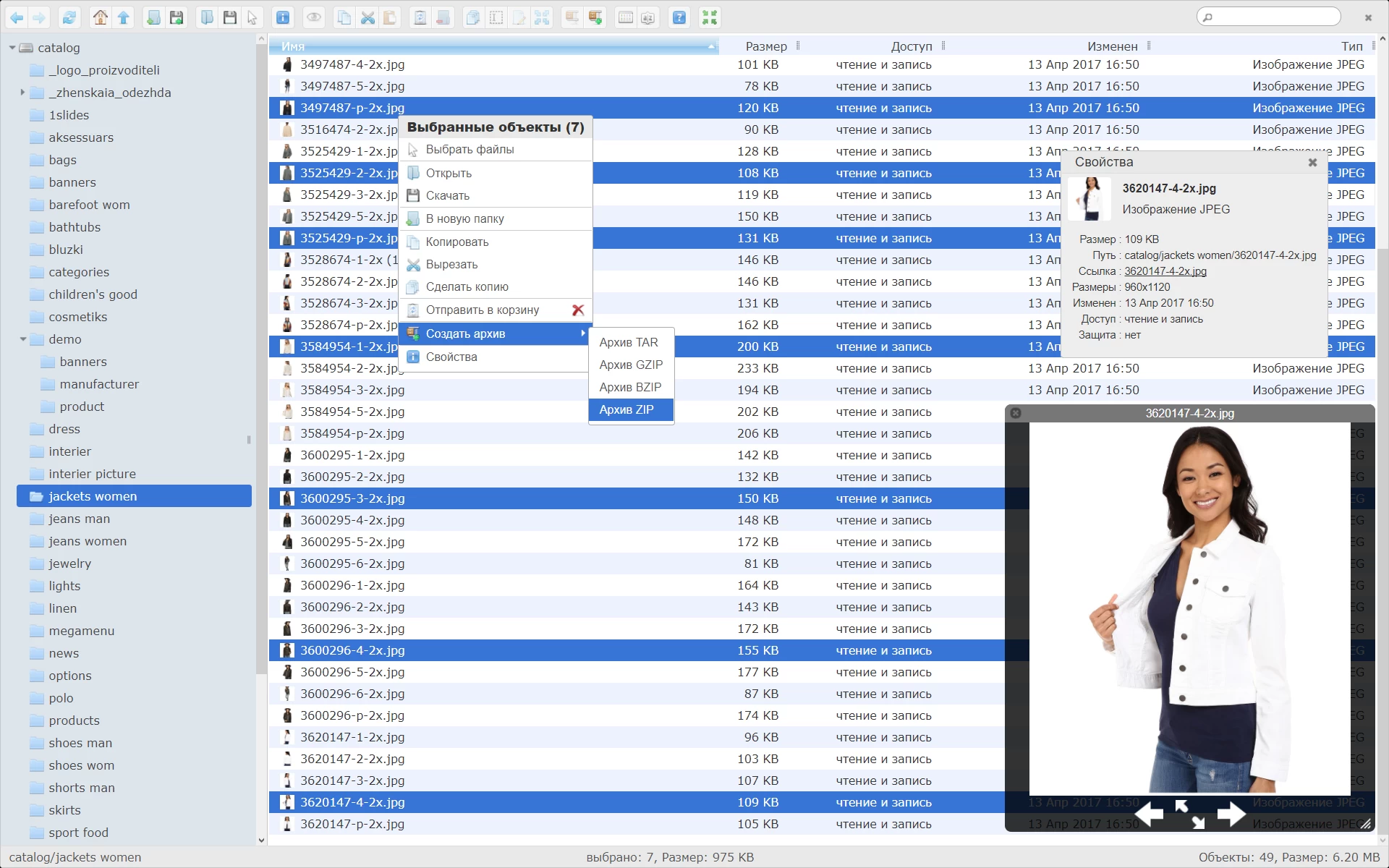Click the toolbar delete icon with red mark
This screenshot has height=868, width=1389.
point(443,17)
